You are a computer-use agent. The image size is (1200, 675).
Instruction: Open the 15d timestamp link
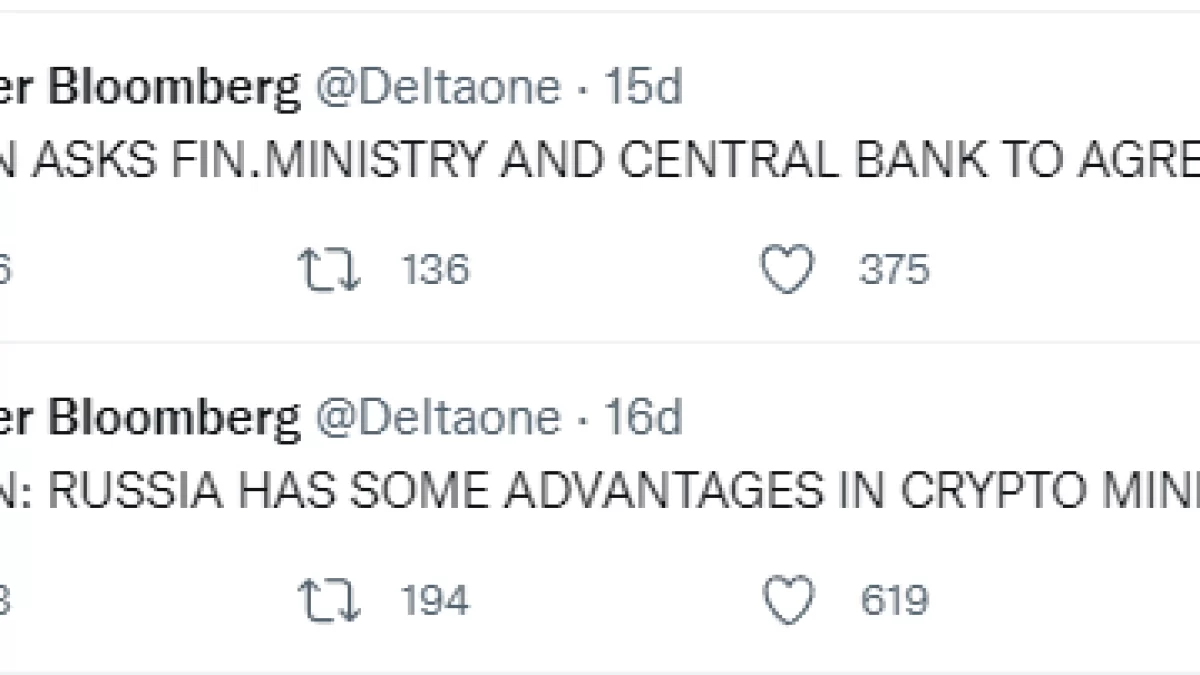click(x=644, y=88)
